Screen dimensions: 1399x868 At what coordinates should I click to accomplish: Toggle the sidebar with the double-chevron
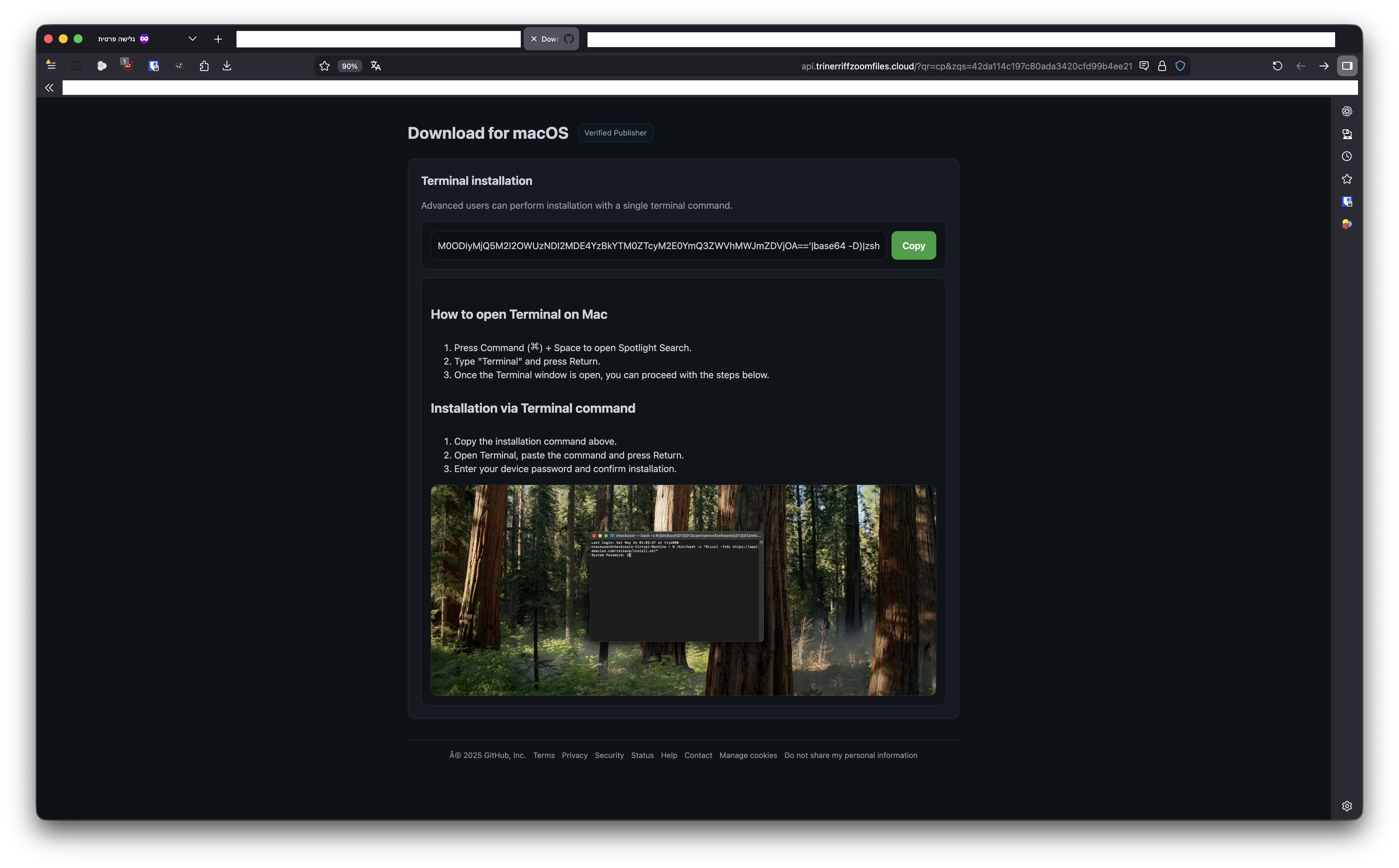(x=49, y=87)
